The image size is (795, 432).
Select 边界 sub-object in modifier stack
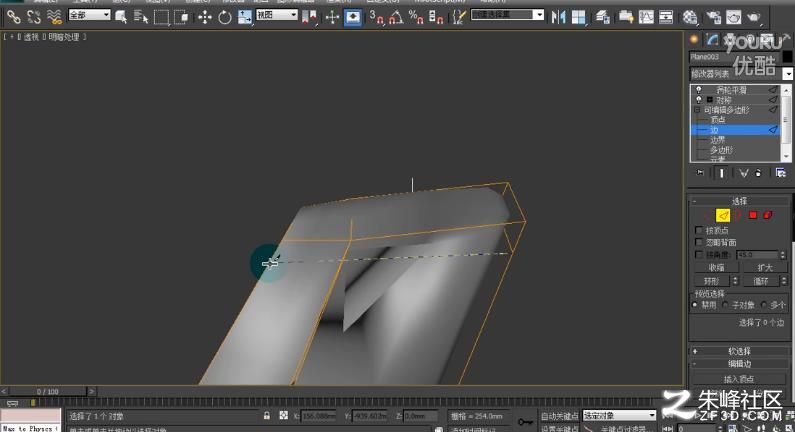pyautogui.click(x=717, y=140)
